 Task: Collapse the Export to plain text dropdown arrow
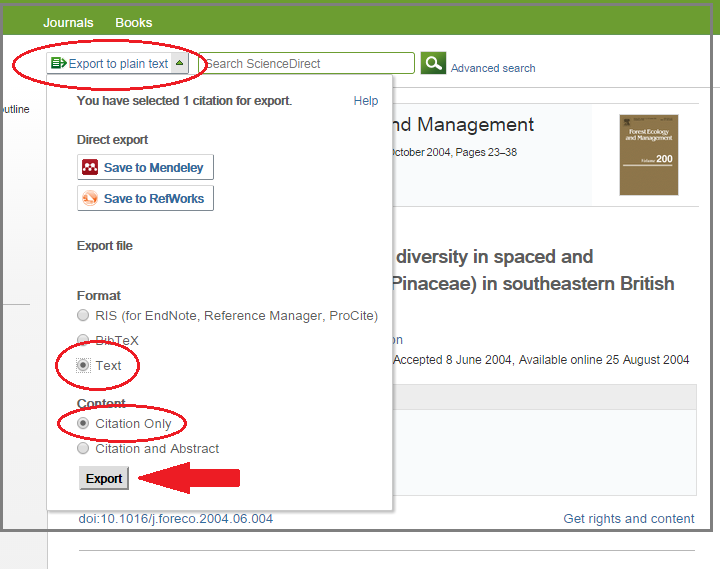point(180,63)
